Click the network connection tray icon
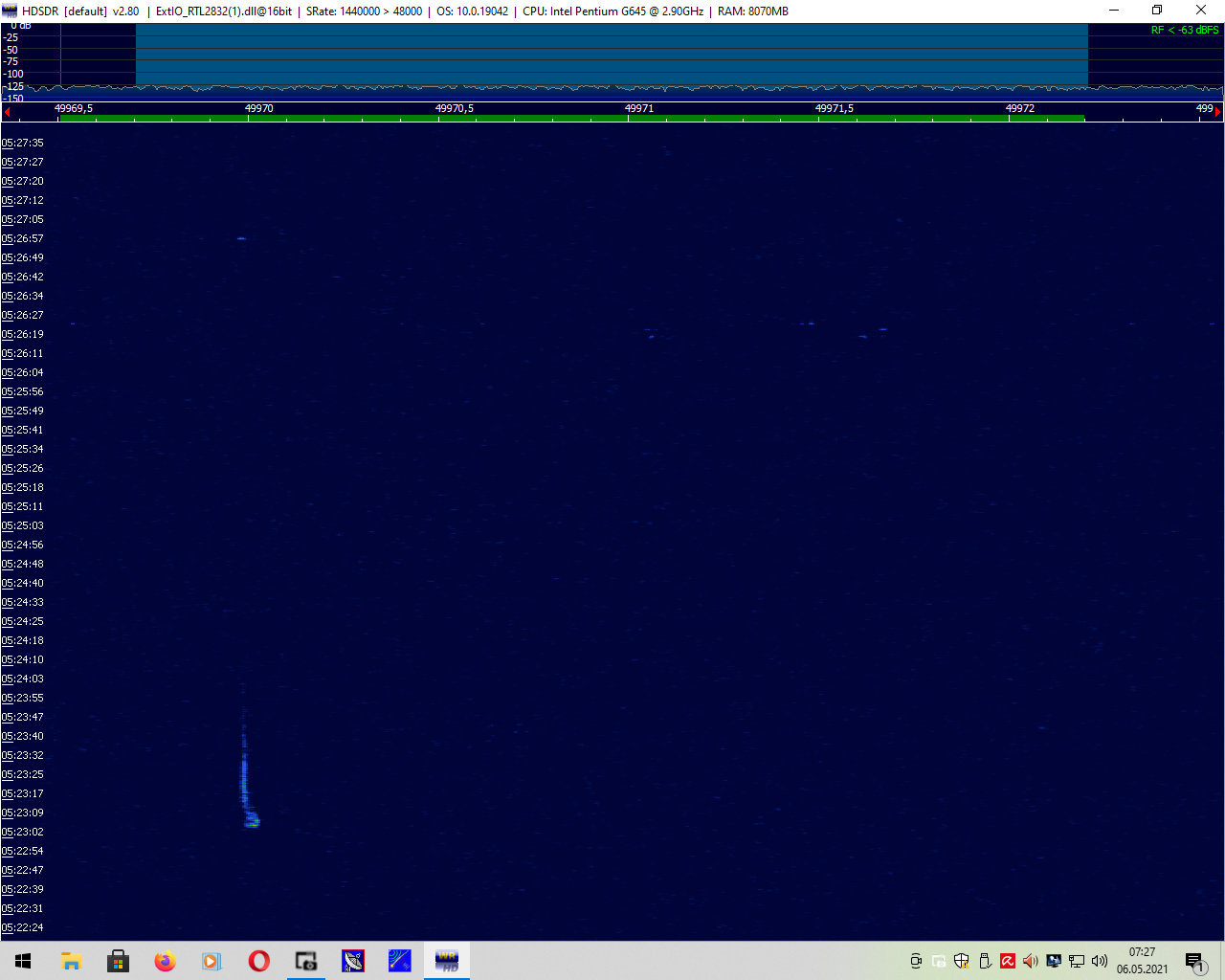Screen dimensions: 1225x980 pyautogui.click(x=1077, y=961)
